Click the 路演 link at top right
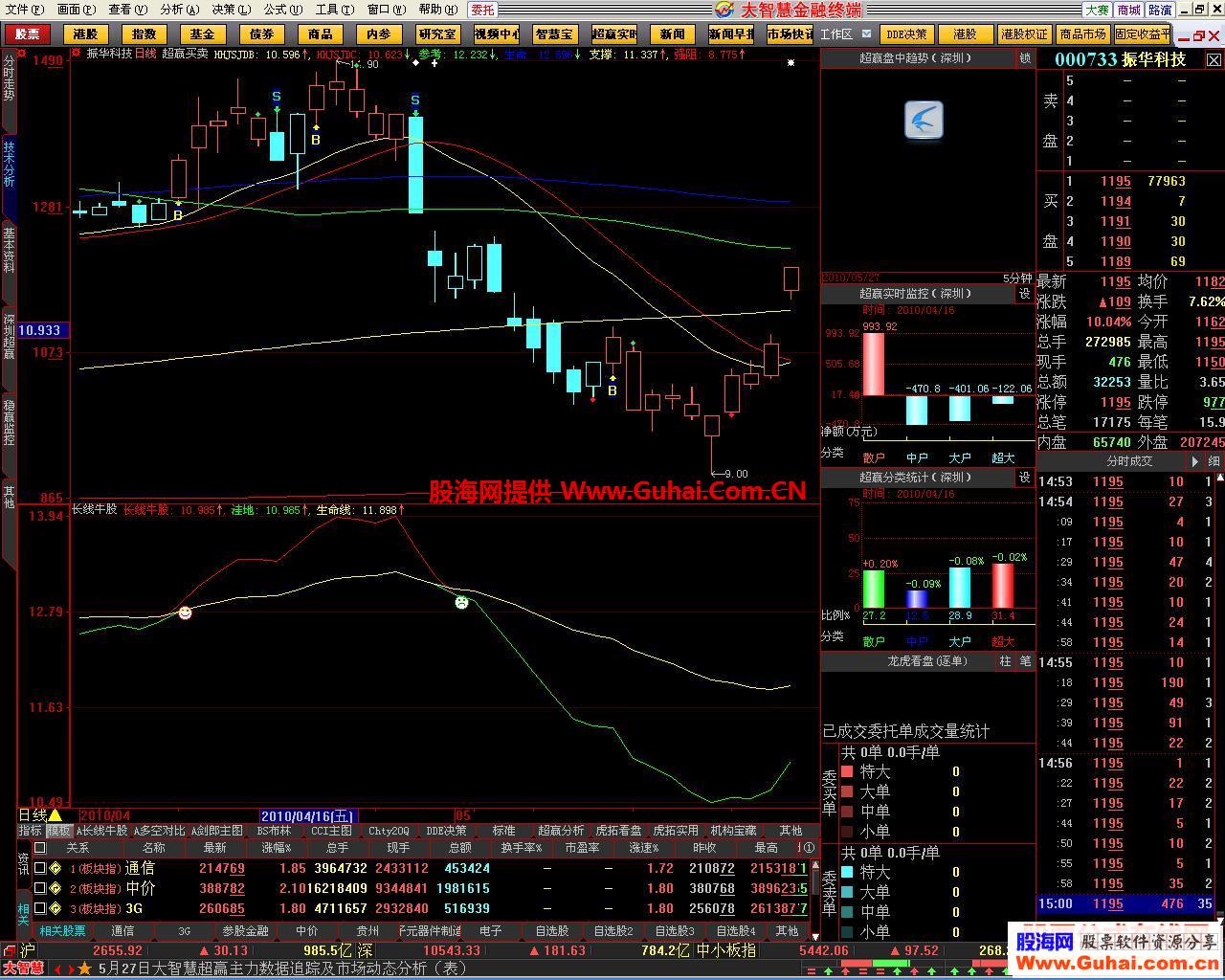Screen dimensions: 1225x980 click(x=1161, y=10)
